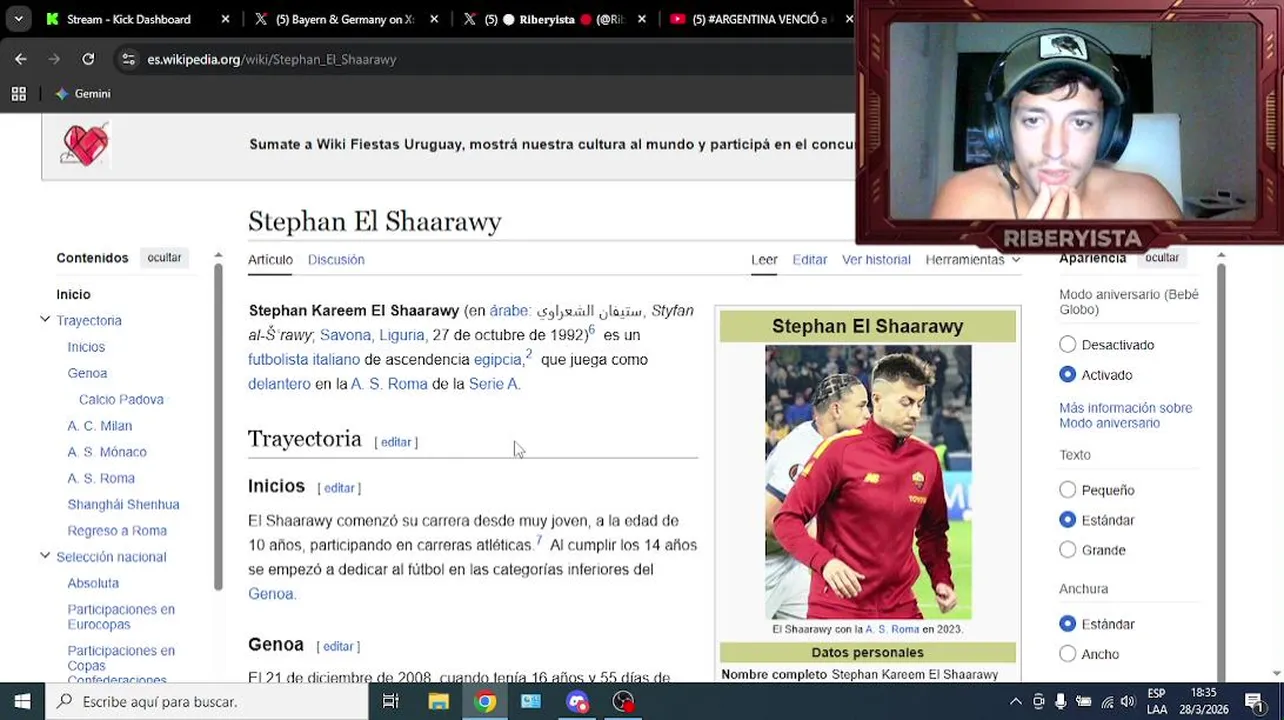Jump to Inicio in contents
1284x720 pixels.
73,294
